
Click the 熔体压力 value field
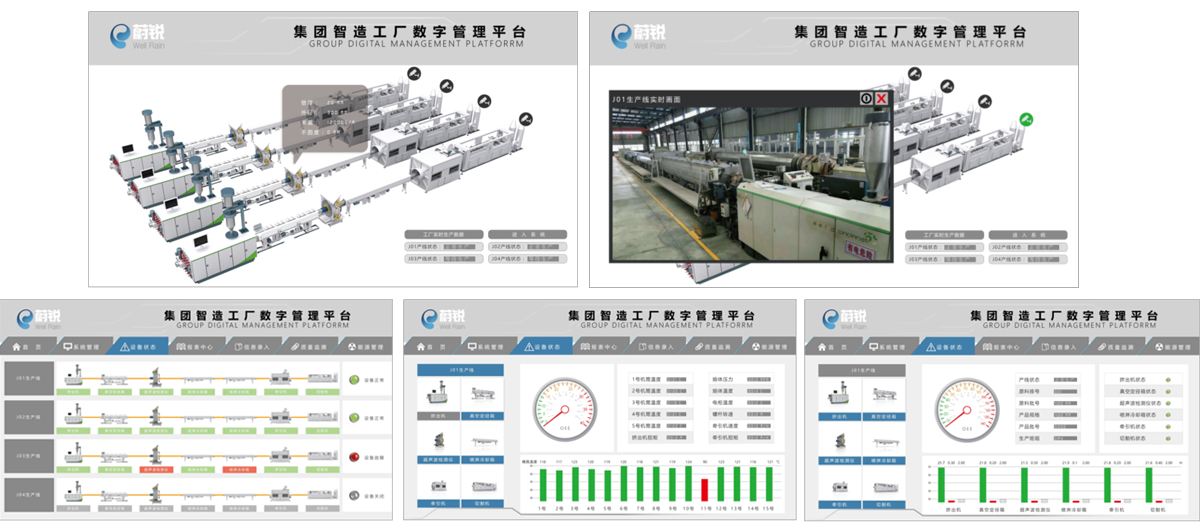(756, 380)
